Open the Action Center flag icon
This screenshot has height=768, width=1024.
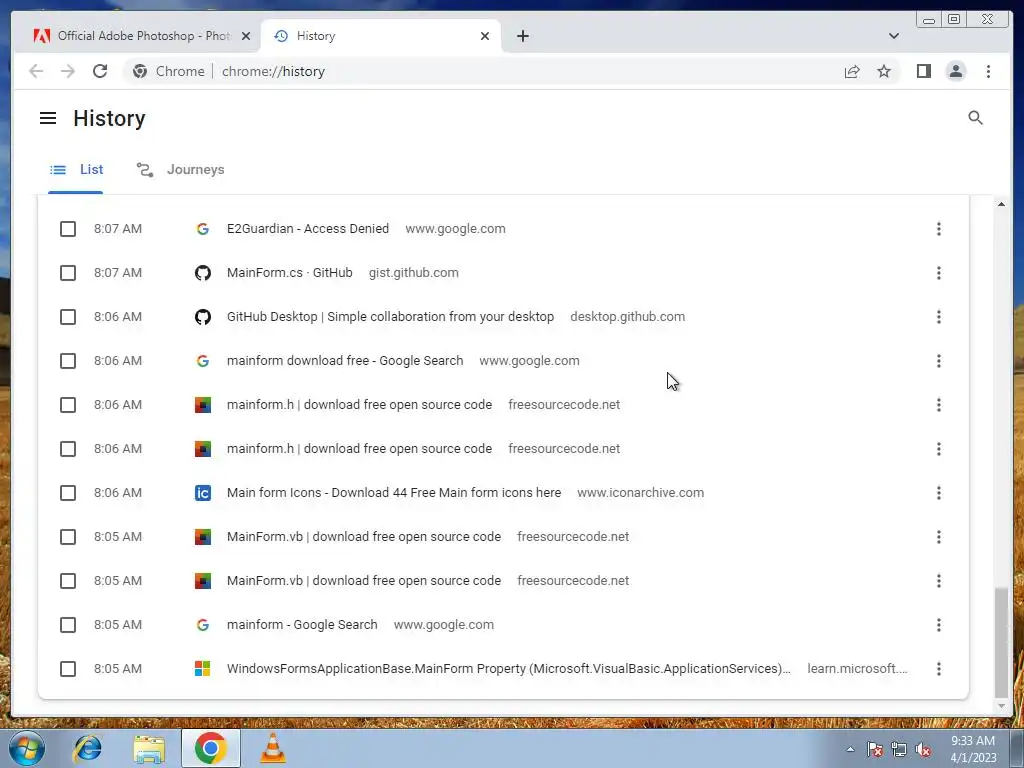point(874,750)
